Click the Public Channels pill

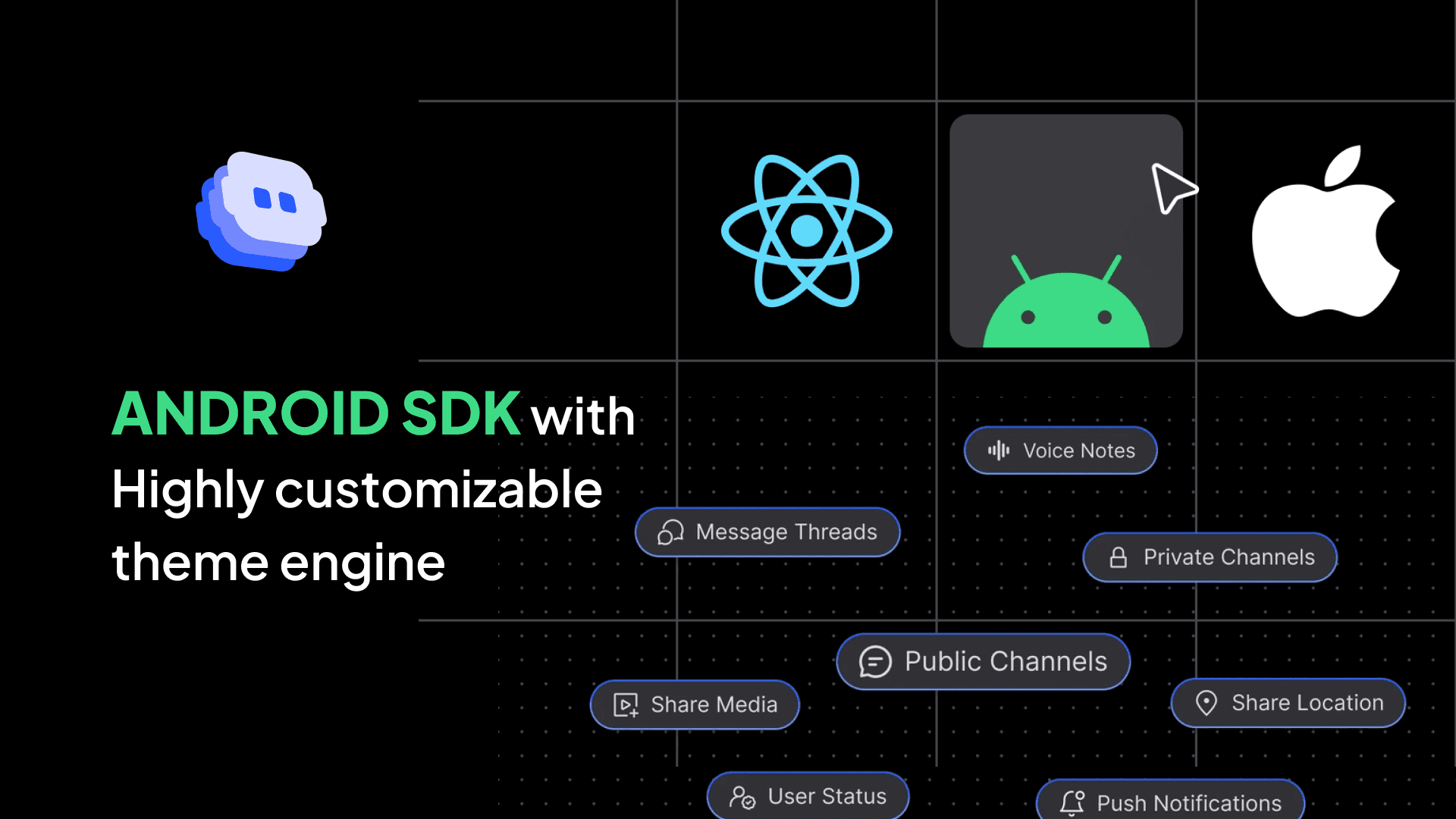tap(983, 661)
